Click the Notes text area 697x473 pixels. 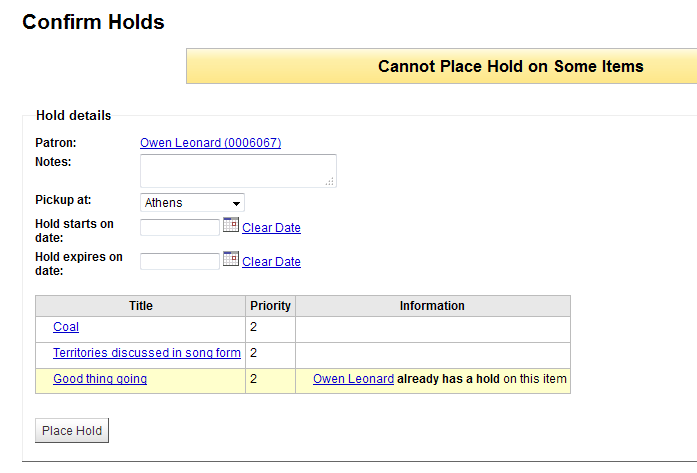(x=238, y=170)
